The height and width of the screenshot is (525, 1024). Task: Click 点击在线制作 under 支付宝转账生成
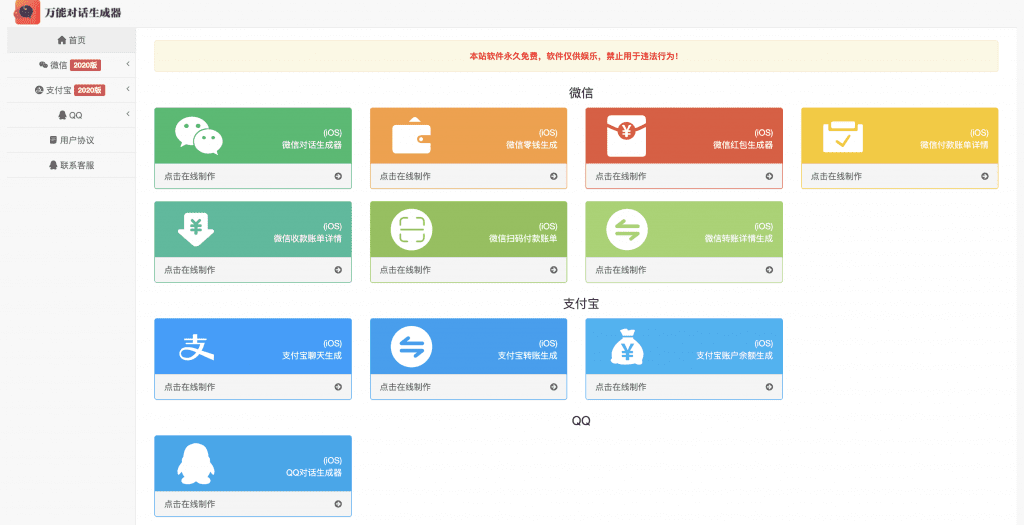405,387
